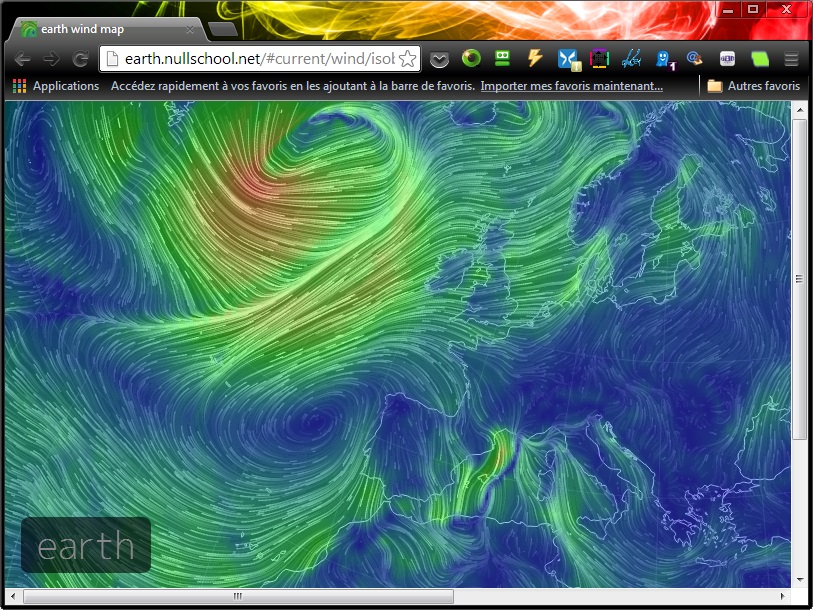
Task: Open the green sticky note extension icon
Action: click(x=760, y=59)
